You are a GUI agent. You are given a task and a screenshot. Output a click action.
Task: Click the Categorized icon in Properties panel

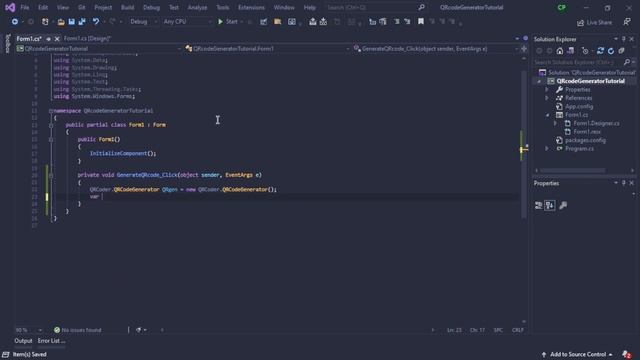(x=538, y=205)
